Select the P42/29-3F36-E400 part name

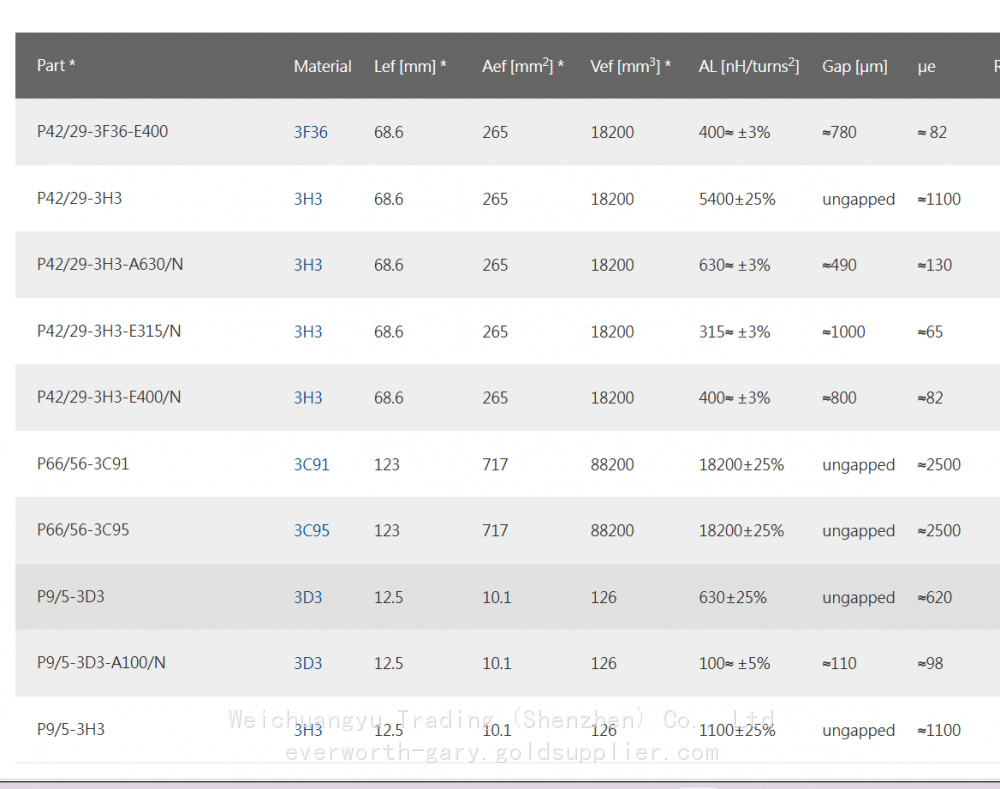(x=102, y=131)
